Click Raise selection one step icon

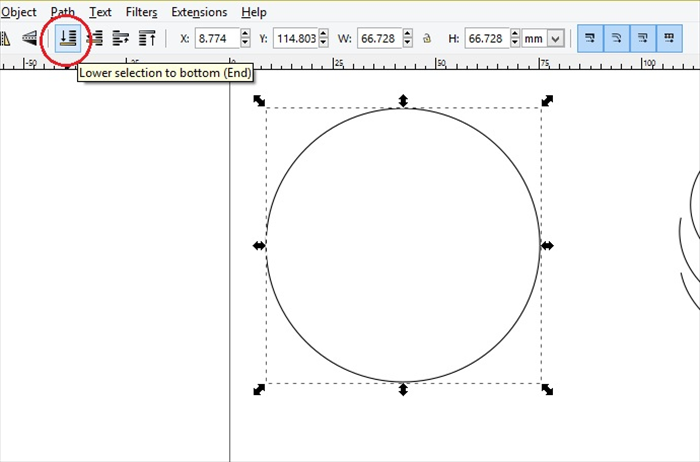[121, 38]
